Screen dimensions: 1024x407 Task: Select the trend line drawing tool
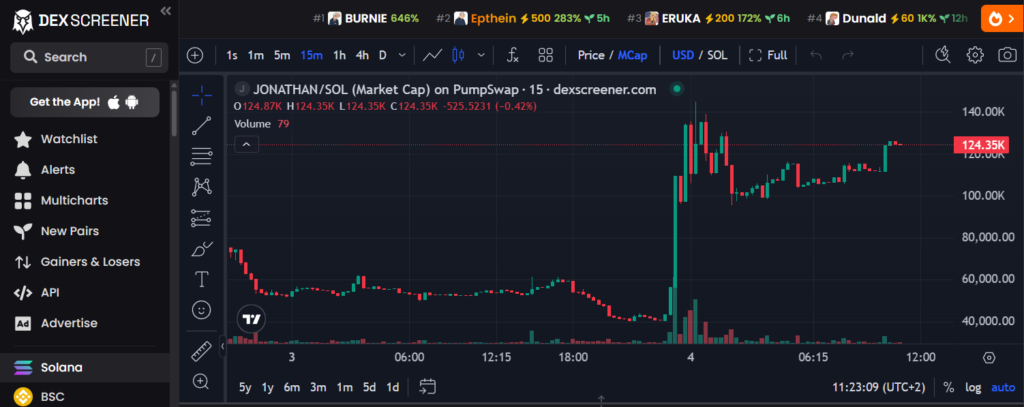201,125
